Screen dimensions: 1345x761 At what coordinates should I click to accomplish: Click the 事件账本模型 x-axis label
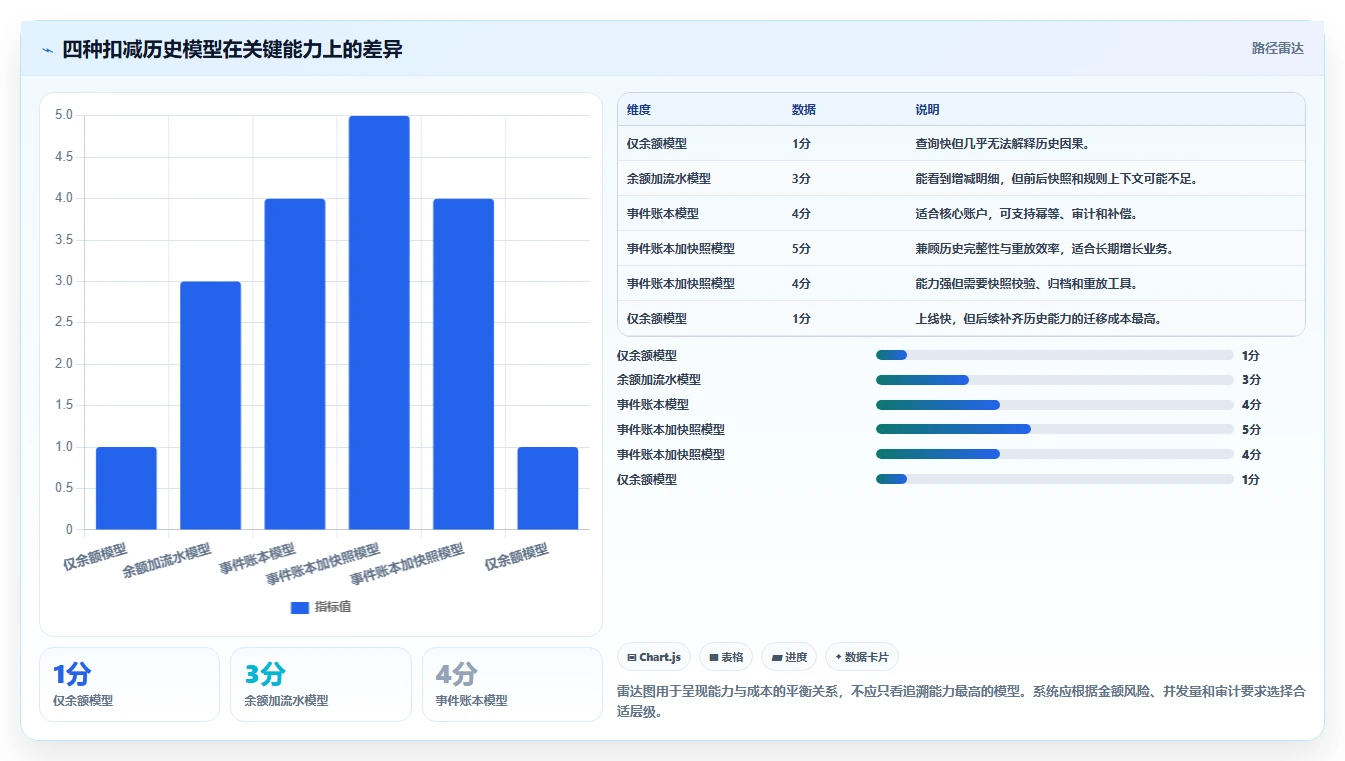(x=258, y=558)
